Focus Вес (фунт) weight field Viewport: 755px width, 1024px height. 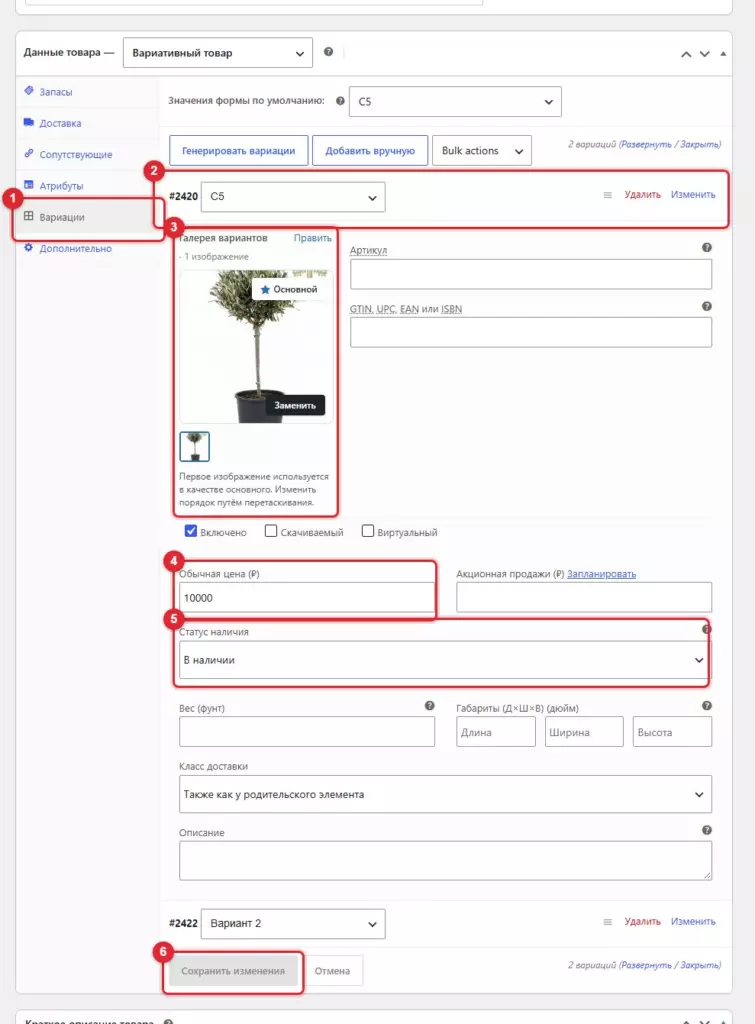[x=306, y=731]
